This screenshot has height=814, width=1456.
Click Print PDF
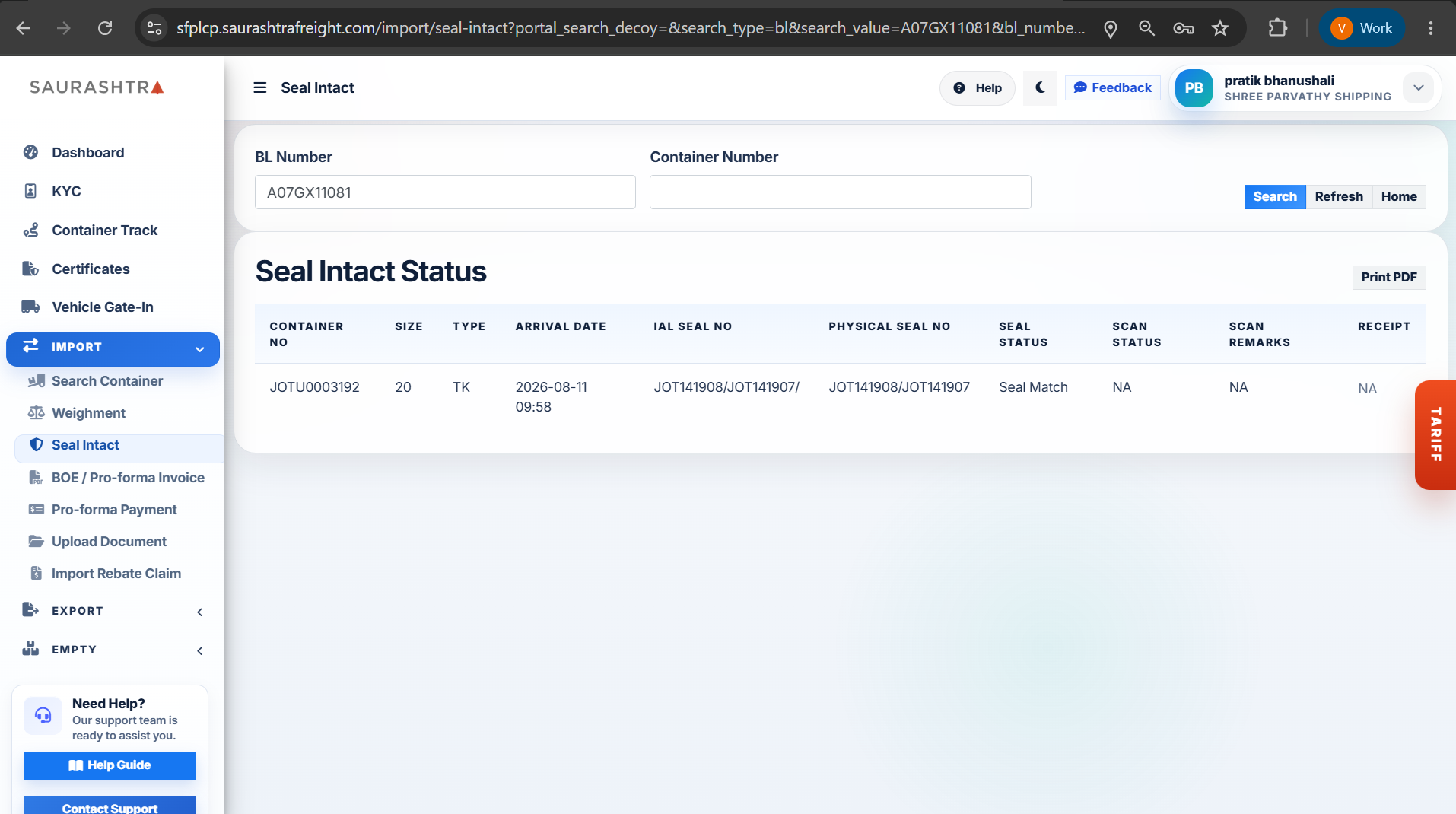point(1388,277)
